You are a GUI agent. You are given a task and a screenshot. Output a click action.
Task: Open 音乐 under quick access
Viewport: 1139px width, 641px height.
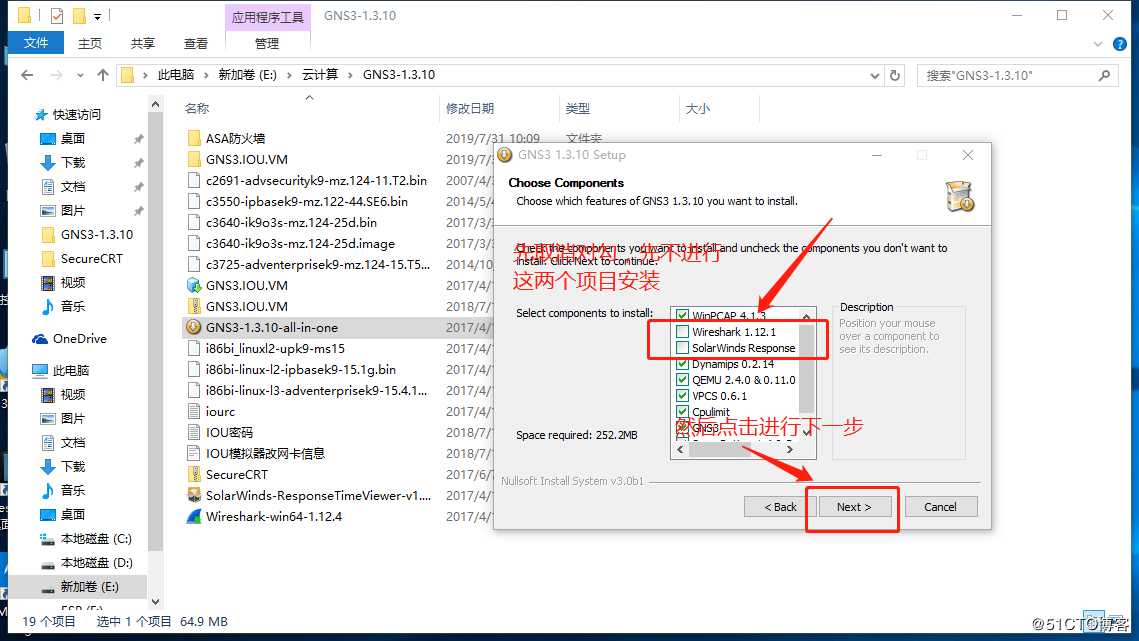pyautogui.click(x=73, y=306)
